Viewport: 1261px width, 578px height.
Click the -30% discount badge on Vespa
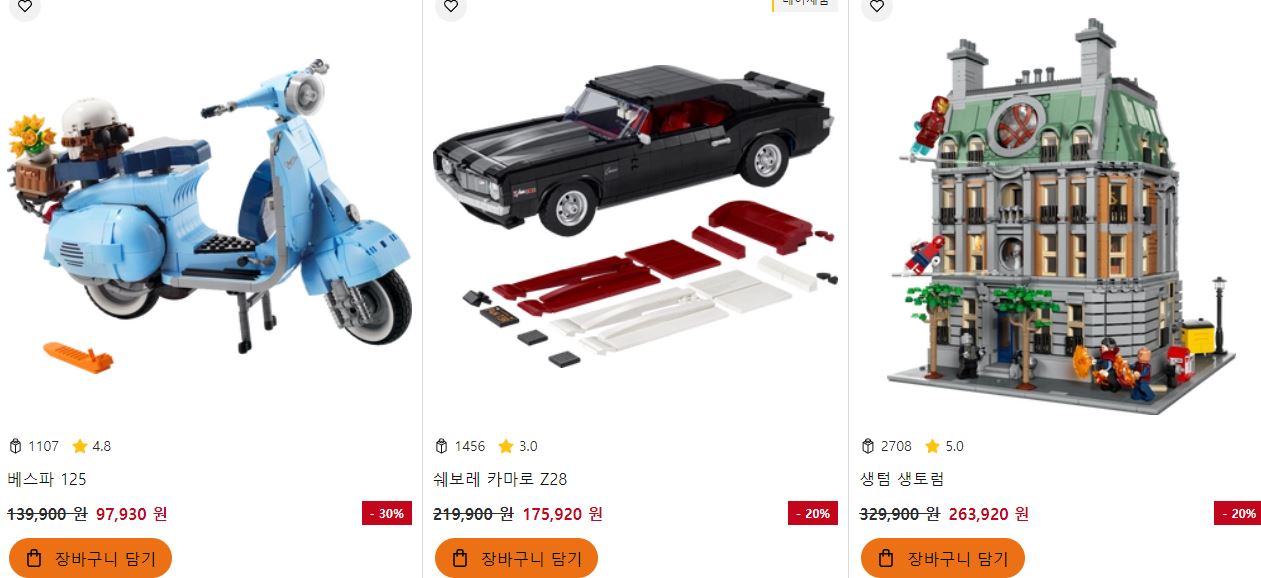click(x=387, y=514)
